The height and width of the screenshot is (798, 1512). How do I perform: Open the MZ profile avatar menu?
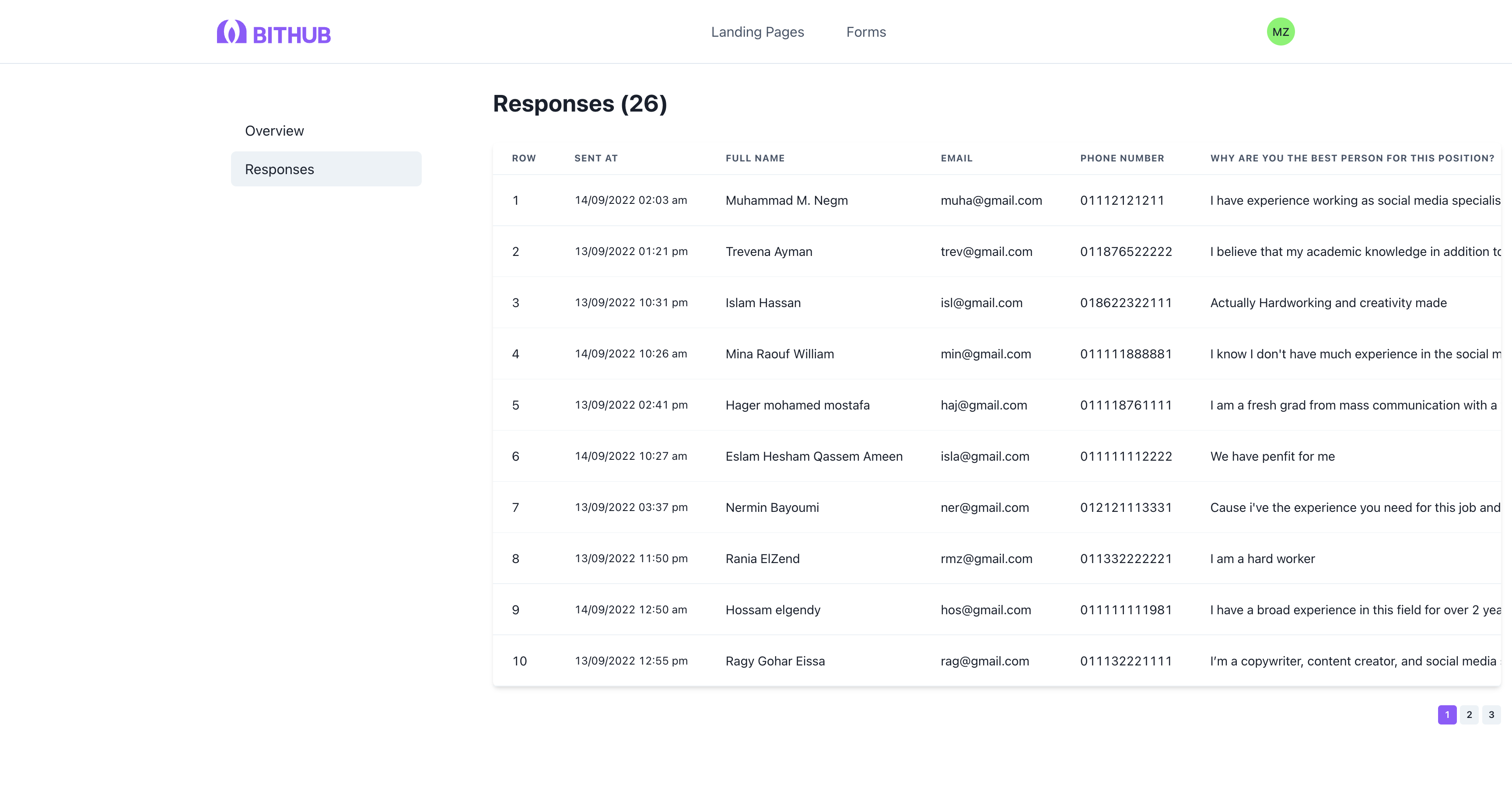(1281, 31)
